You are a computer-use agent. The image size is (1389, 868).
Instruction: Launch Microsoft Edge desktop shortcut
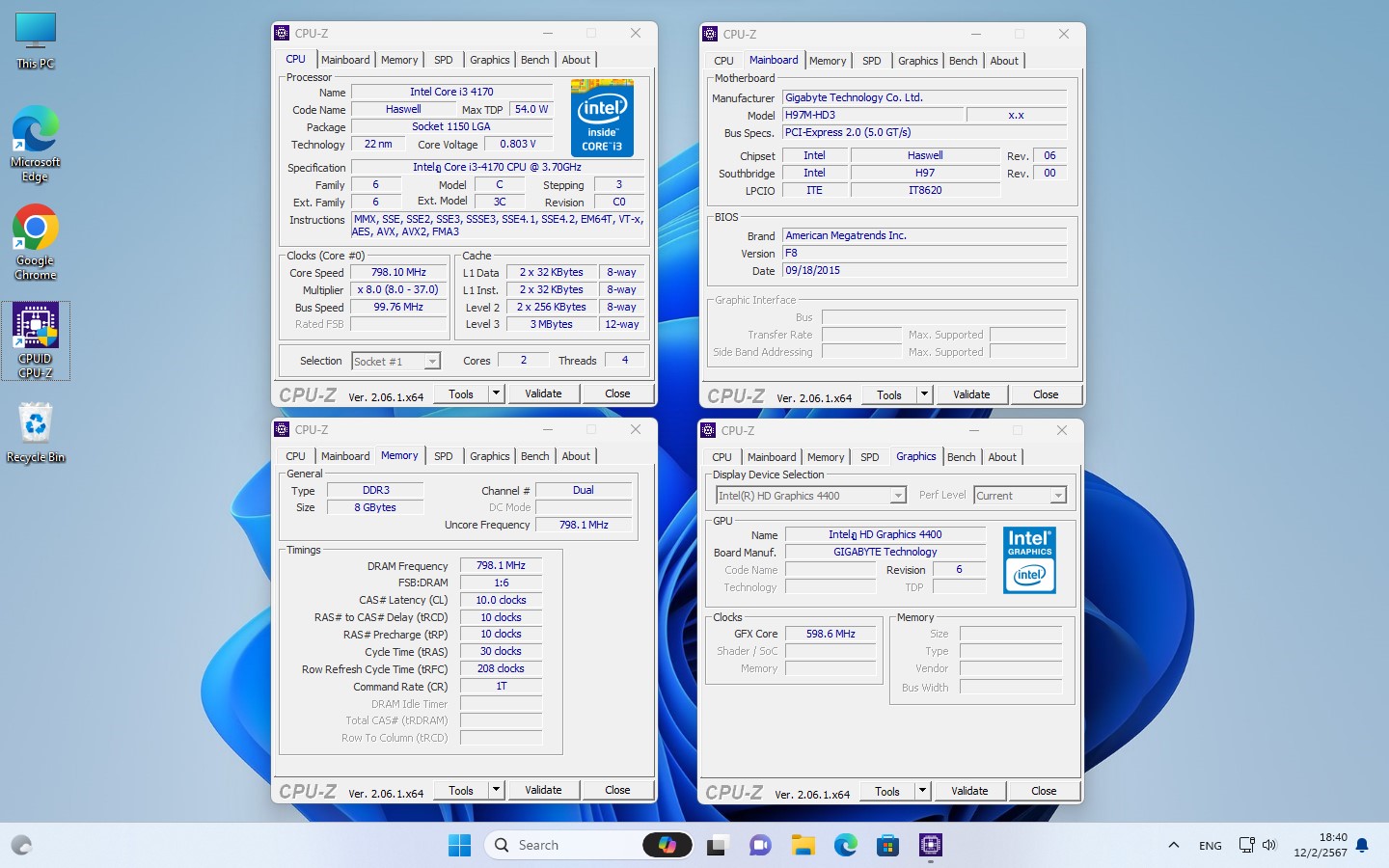click(36, 146)
